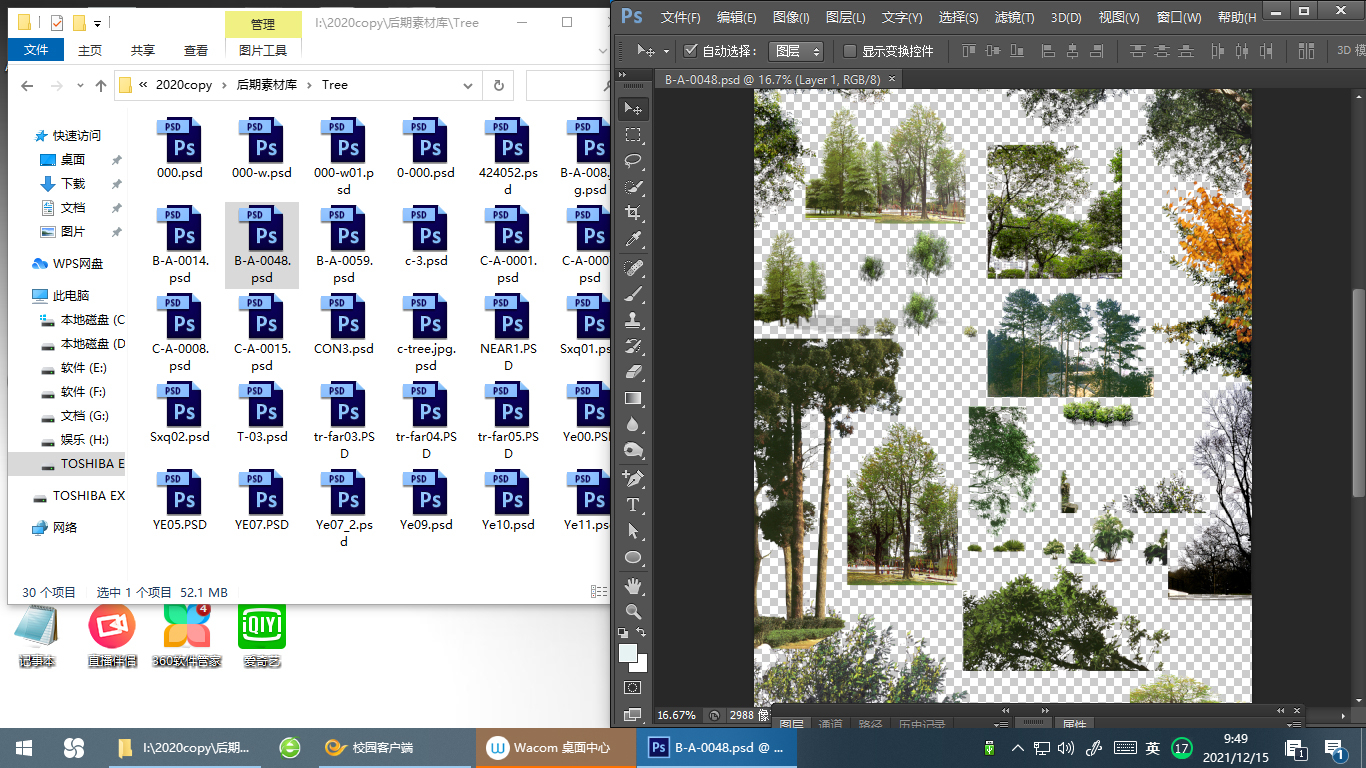Screen dimensions: 1366x768
Task: Enable the 显示变换控件 checkbox
Action: (x=850, y=51)
